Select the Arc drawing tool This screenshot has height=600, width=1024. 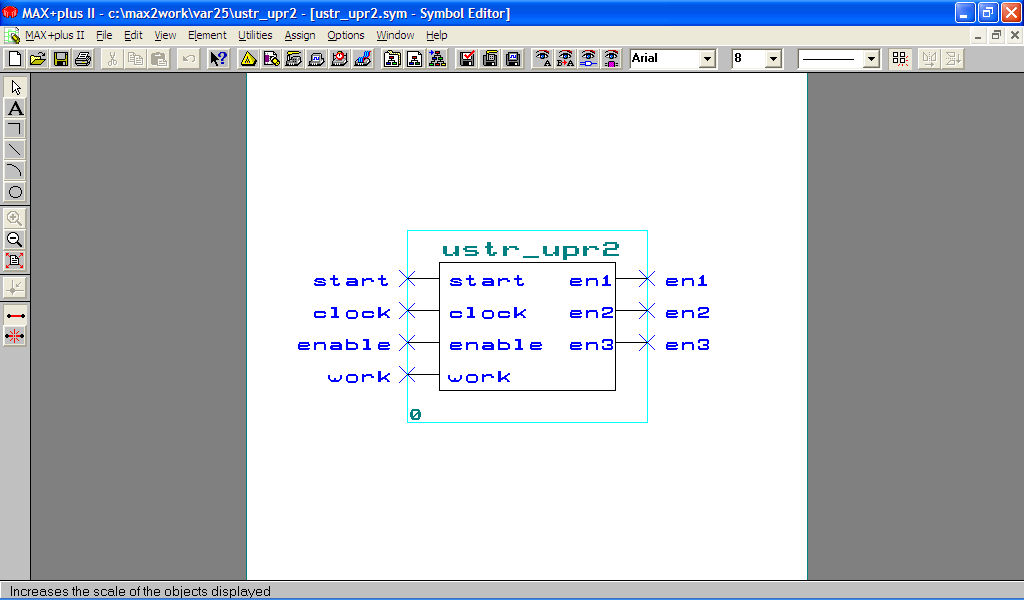15,171
